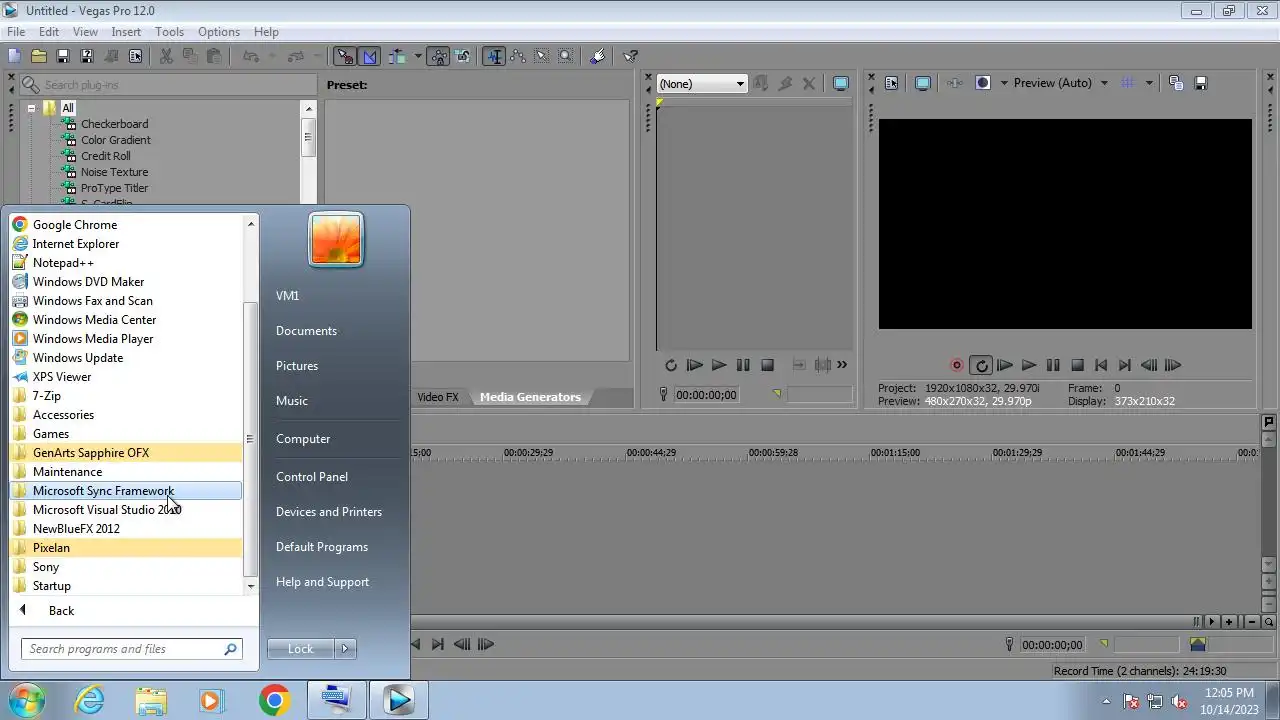Select Noise Texture generator in list

coord(114,172)
